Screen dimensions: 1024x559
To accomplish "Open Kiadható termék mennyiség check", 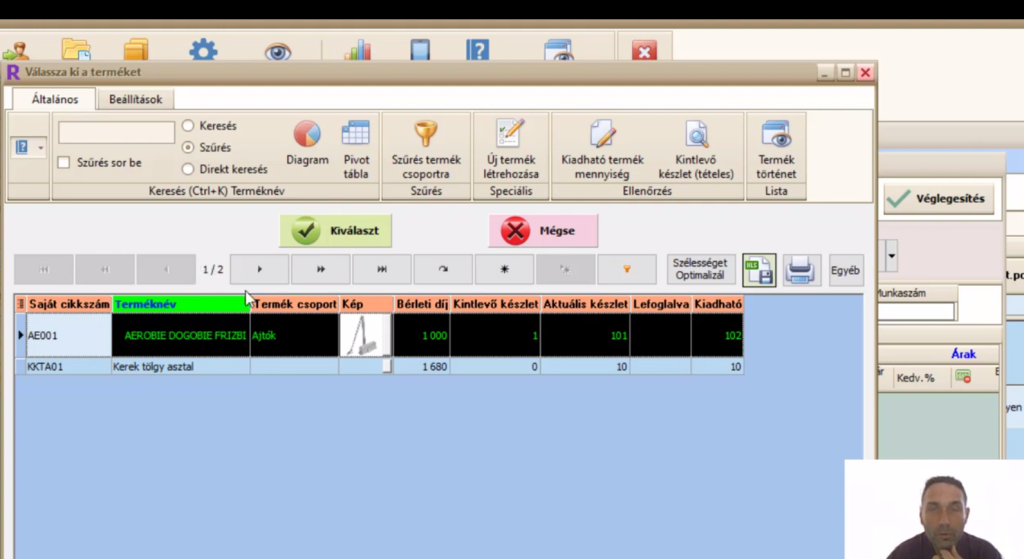I will coord(602,134).
